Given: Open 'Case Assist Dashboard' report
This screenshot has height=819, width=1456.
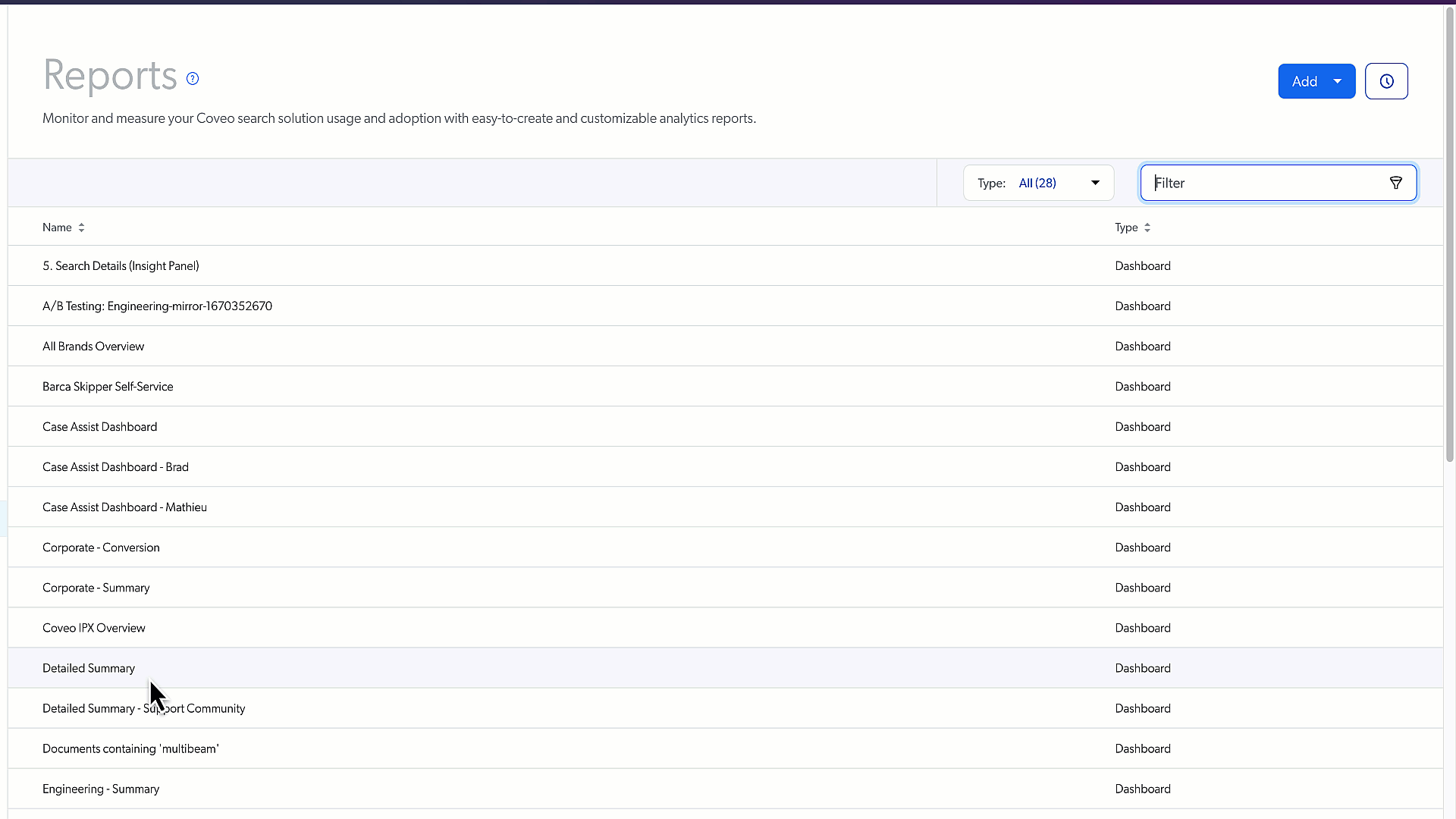Looking at the screenshot, I should tap(99, 427).
